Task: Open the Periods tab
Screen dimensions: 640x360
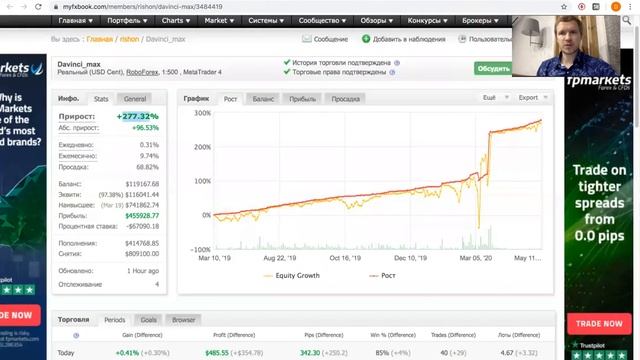Action: tap(115, 320)
